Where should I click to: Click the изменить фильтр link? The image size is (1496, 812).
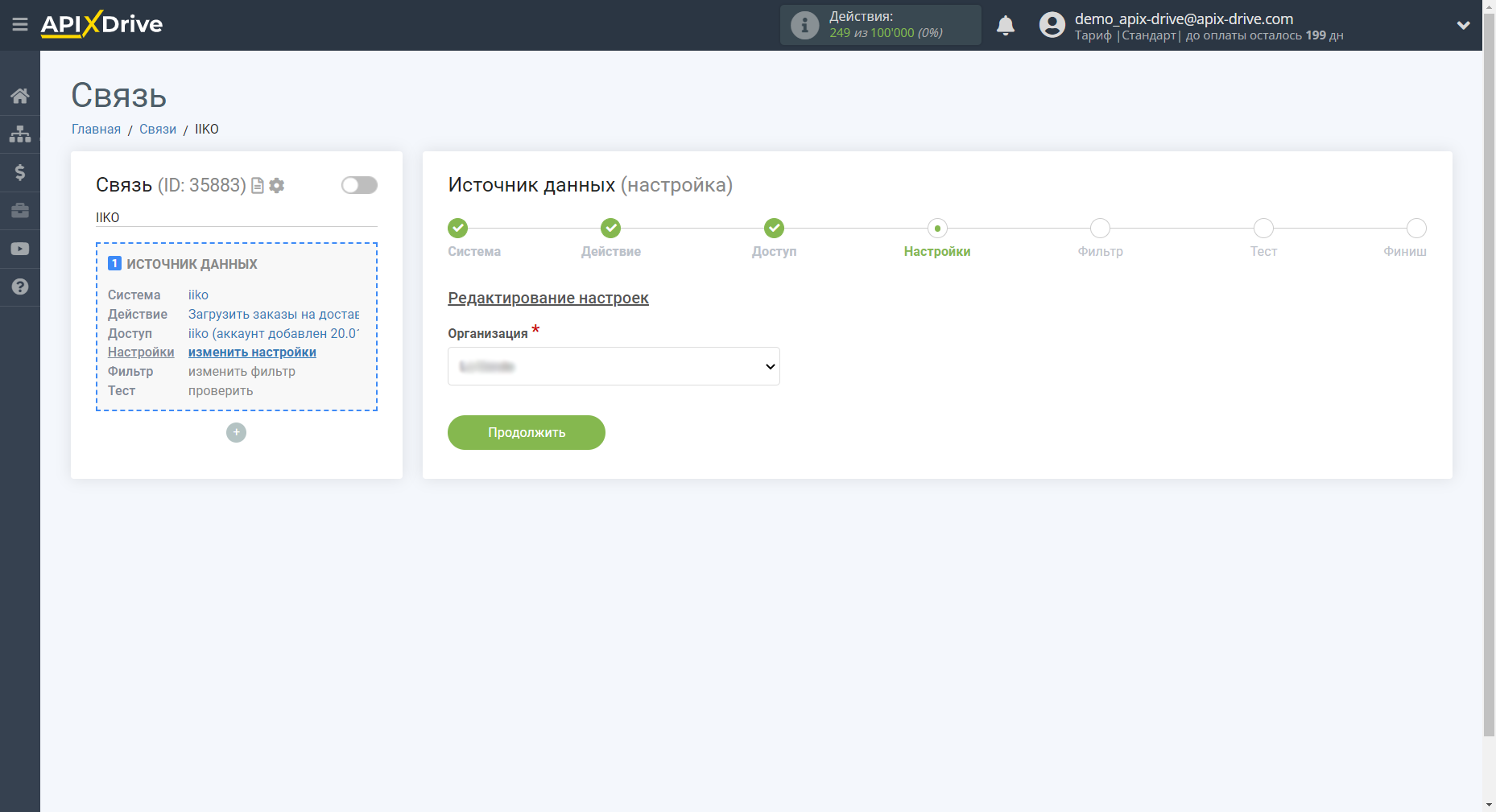tap(242, 372)
